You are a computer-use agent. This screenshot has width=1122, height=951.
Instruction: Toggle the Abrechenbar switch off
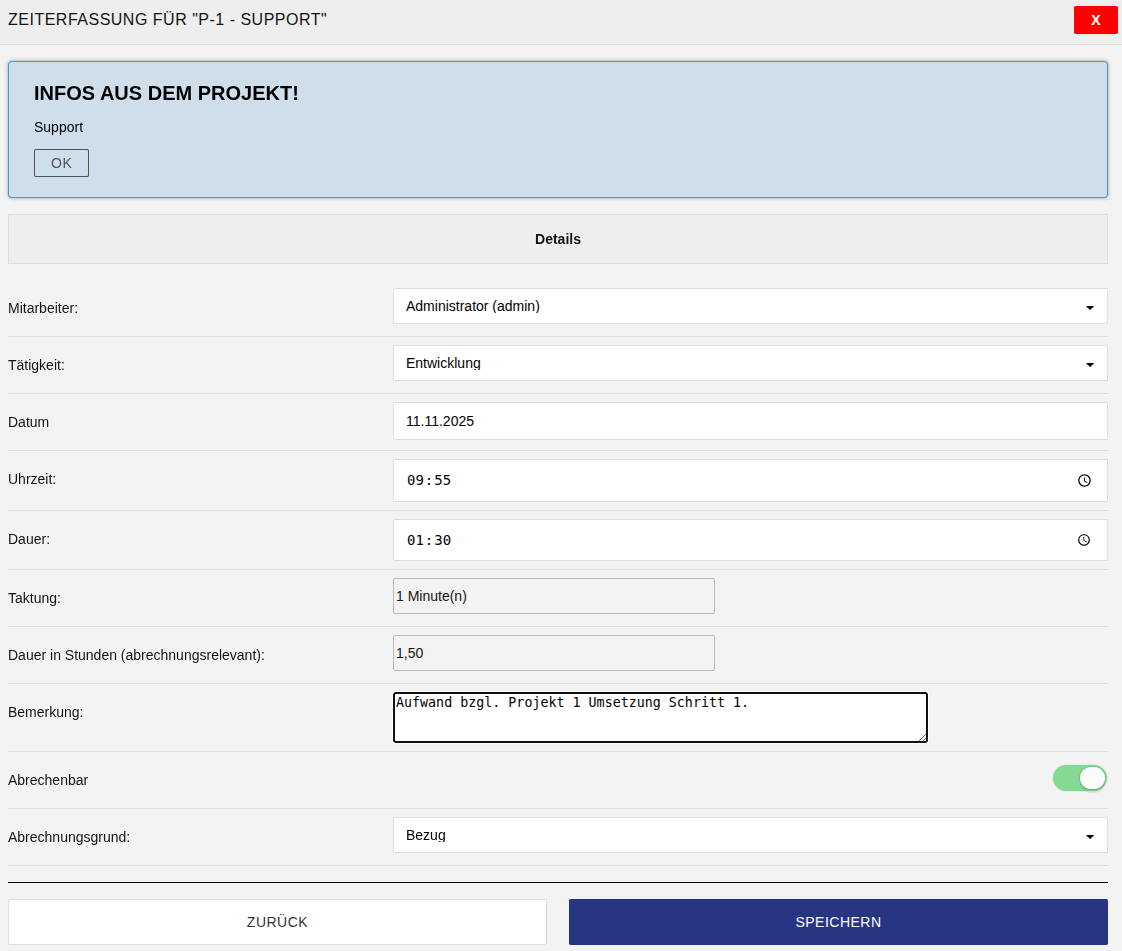1079,778
